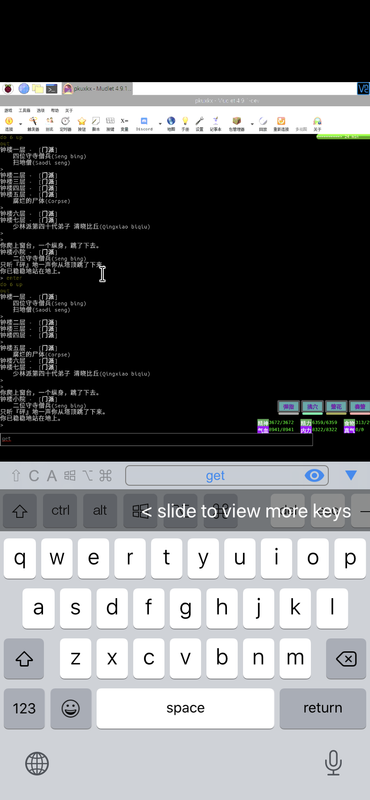The height and width of the screenshot is (800, 370).
Task: Expand the dropdown arrow next to Discord
Action: [160, 124]
